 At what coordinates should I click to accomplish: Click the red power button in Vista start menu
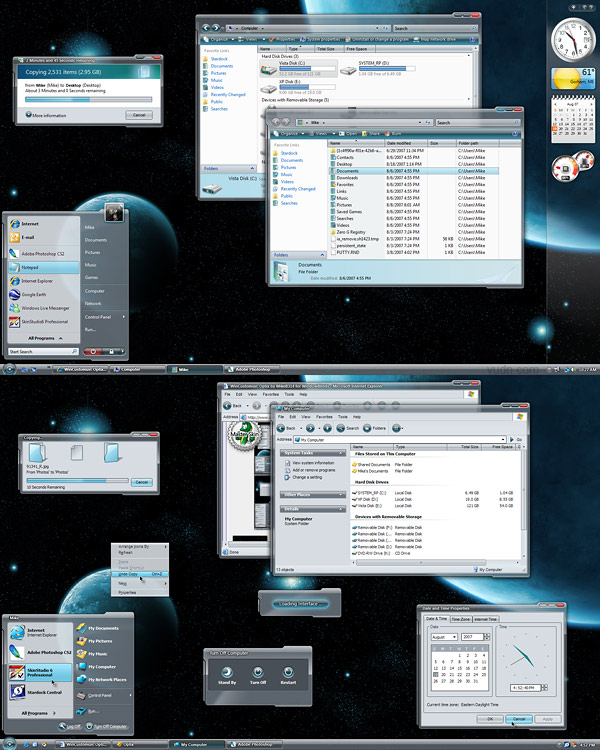coord(93,352)
